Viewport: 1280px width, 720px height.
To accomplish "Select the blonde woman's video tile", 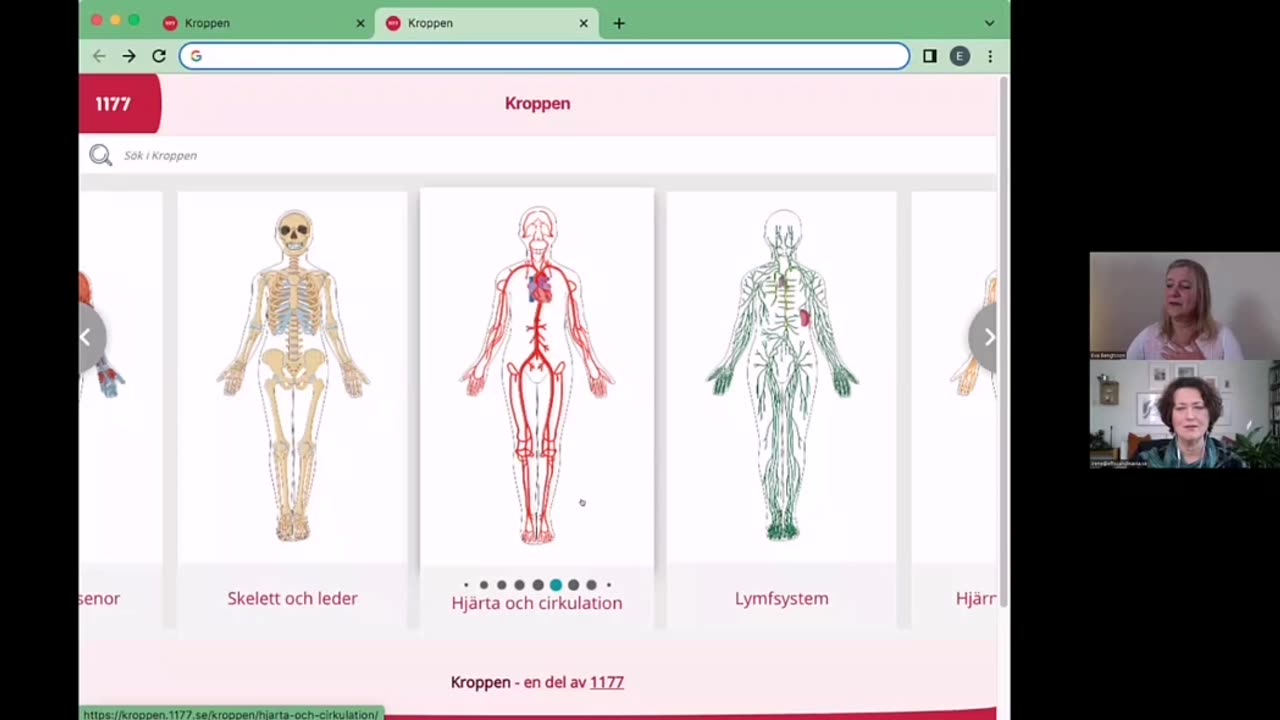I will coord(1184,306).
